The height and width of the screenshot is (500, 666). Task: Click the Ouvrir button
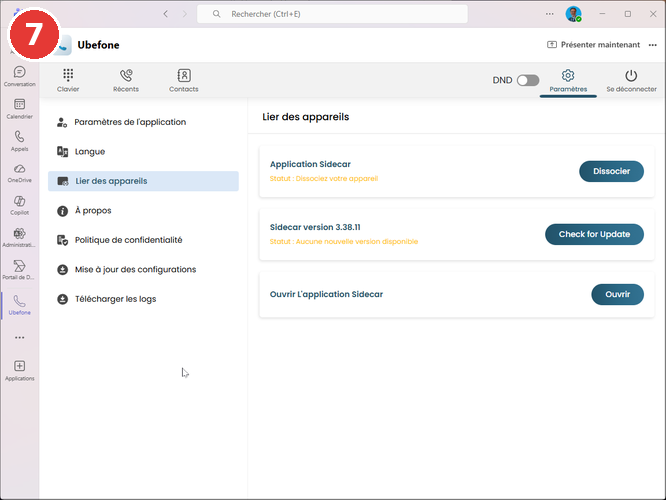point(618,294)
